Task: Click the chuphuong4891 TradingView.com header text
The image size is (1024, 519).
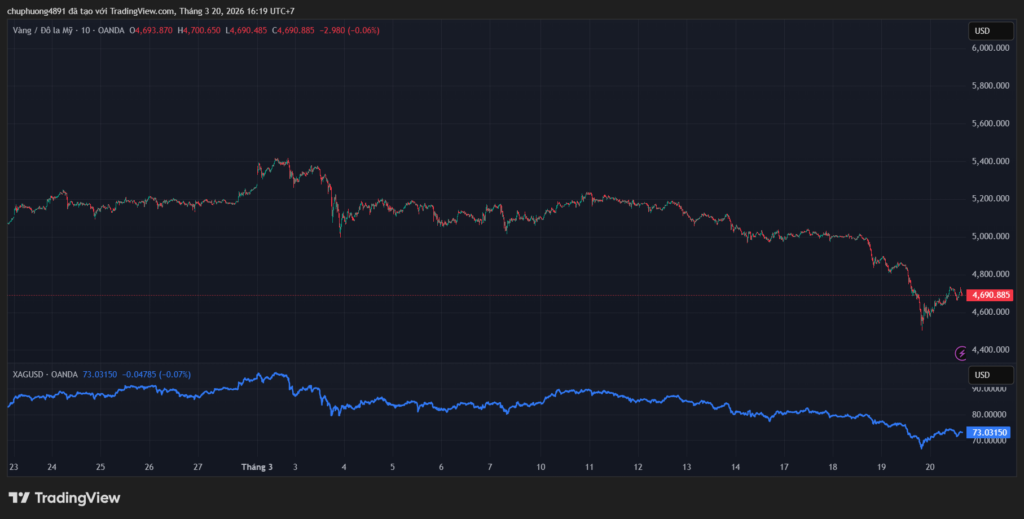Action: [150, 11]
